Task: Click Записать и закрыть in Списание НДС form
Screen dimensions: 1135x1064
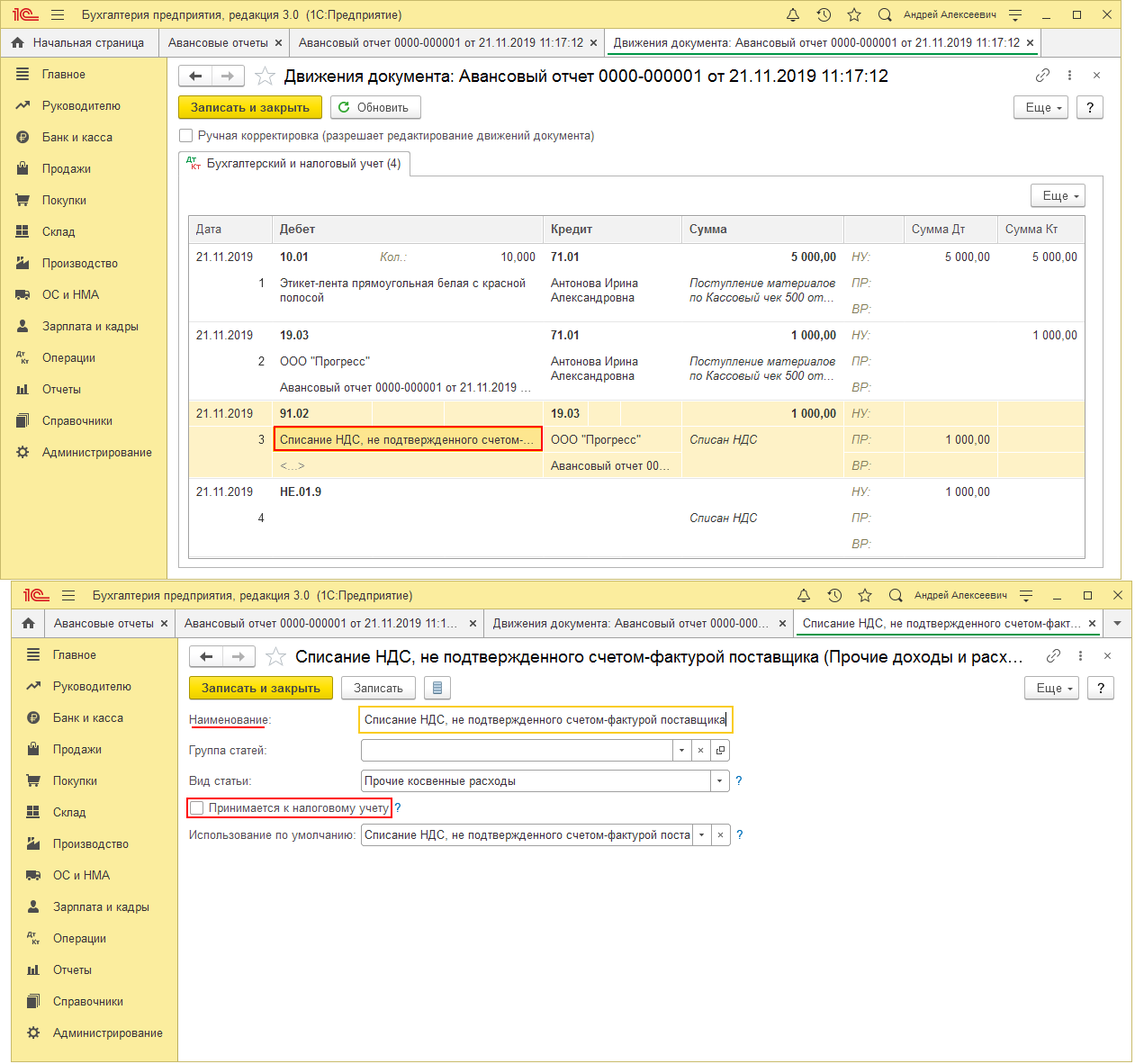Action: point(261,688)
